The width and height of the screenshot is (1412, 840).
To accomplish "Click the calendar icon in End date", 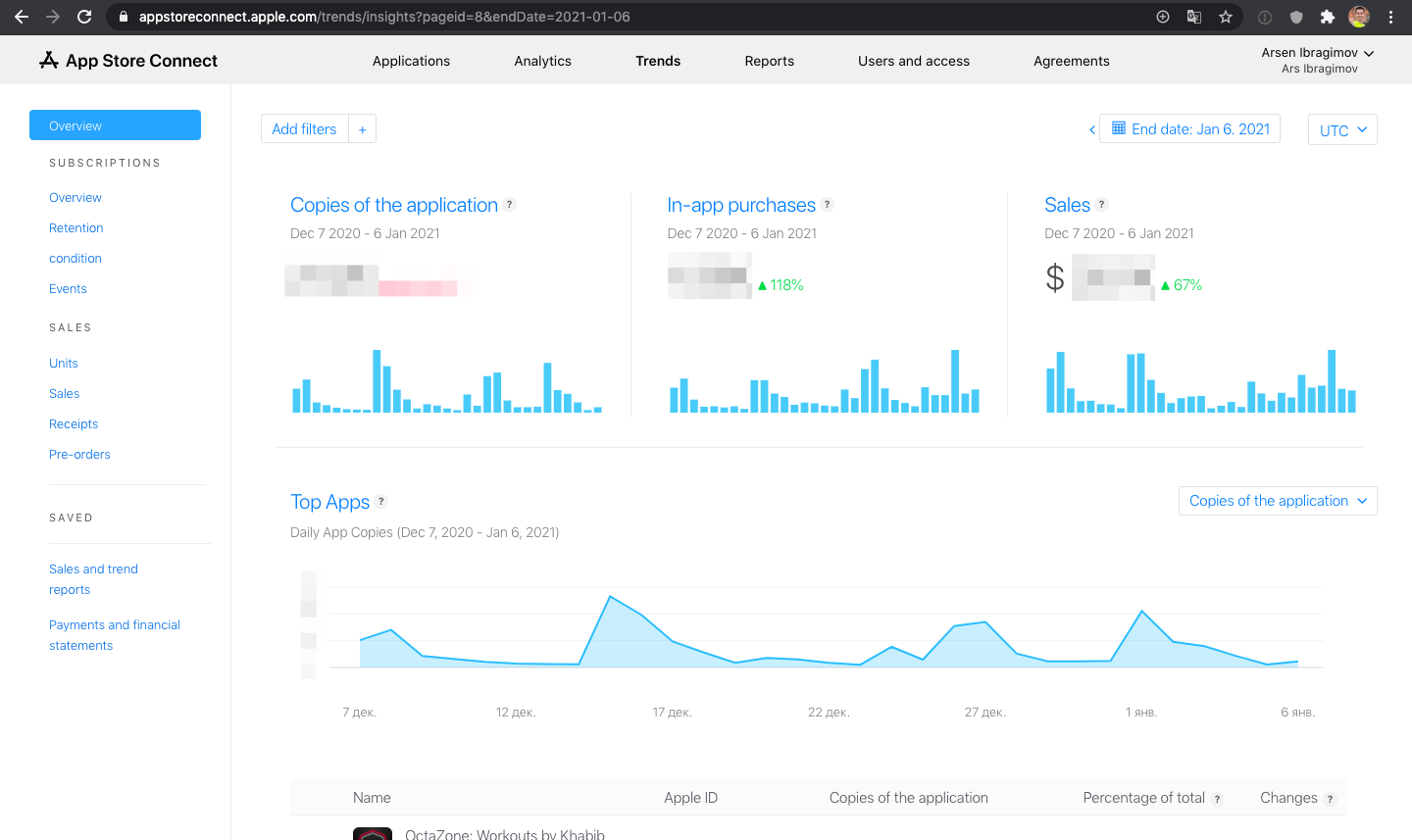I will pyautogui.click(x=1119, y=128).
